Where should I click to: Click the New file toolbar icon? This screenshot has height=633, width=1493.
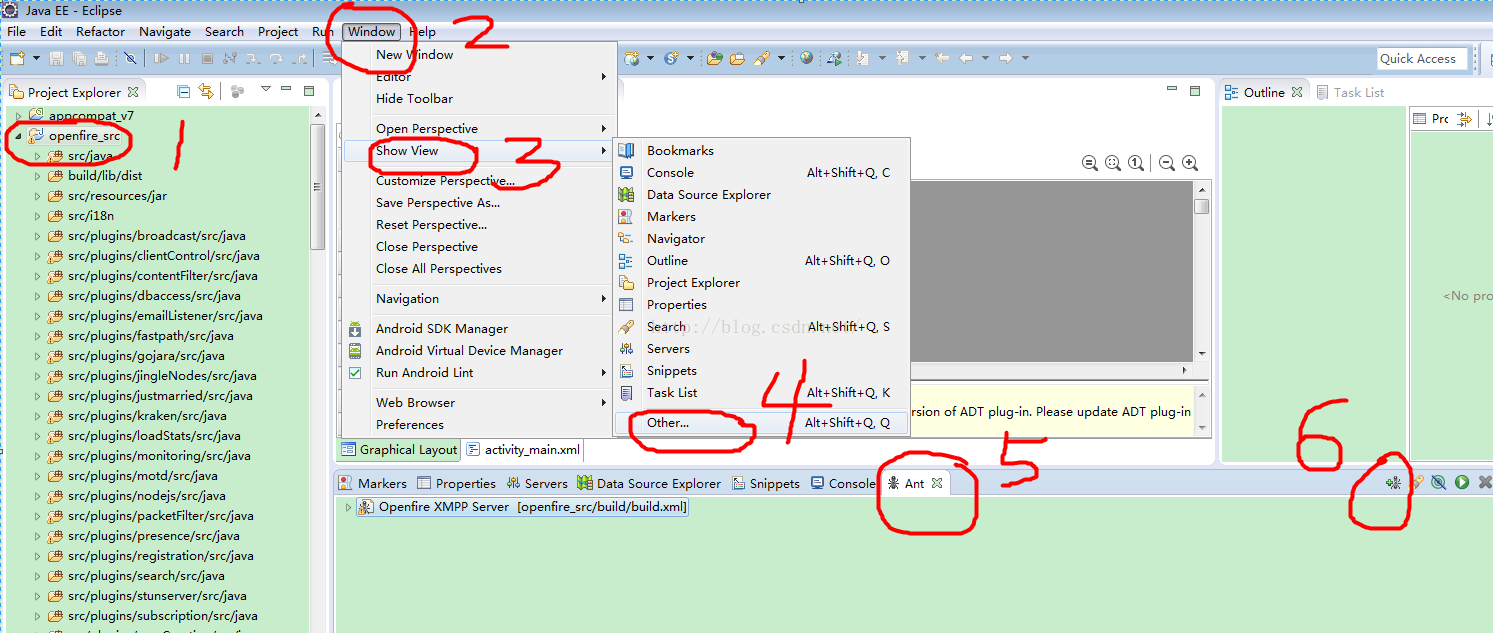click(17, 59)
